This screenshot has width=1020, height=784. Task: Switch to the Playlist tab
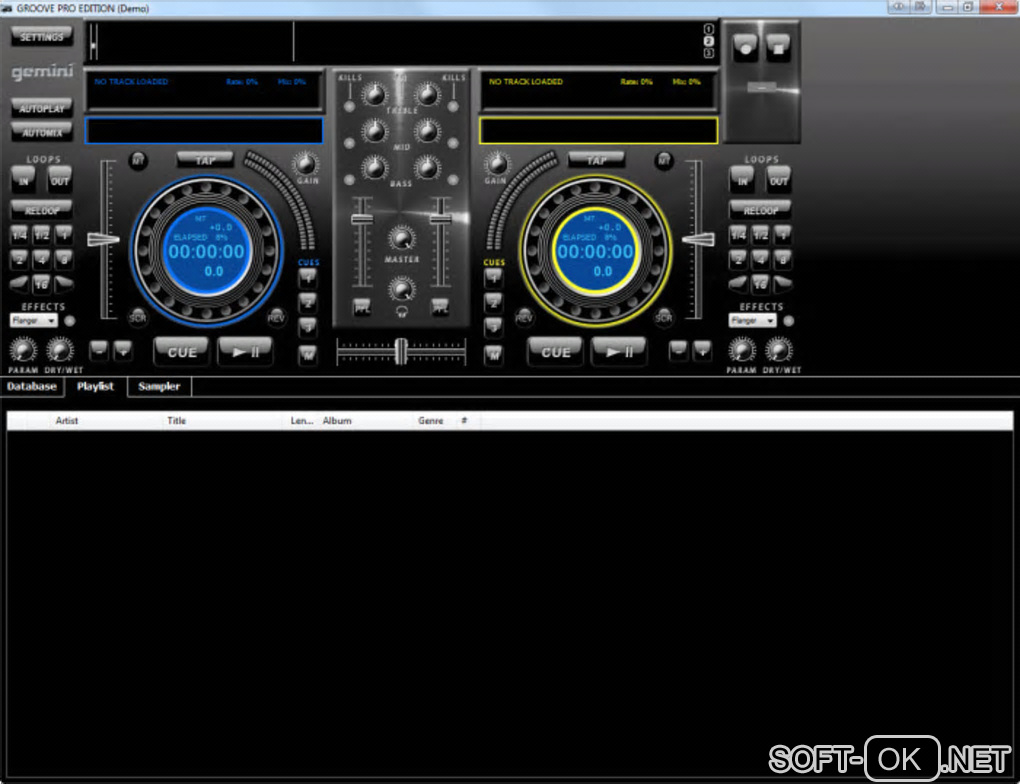[96, 386]
